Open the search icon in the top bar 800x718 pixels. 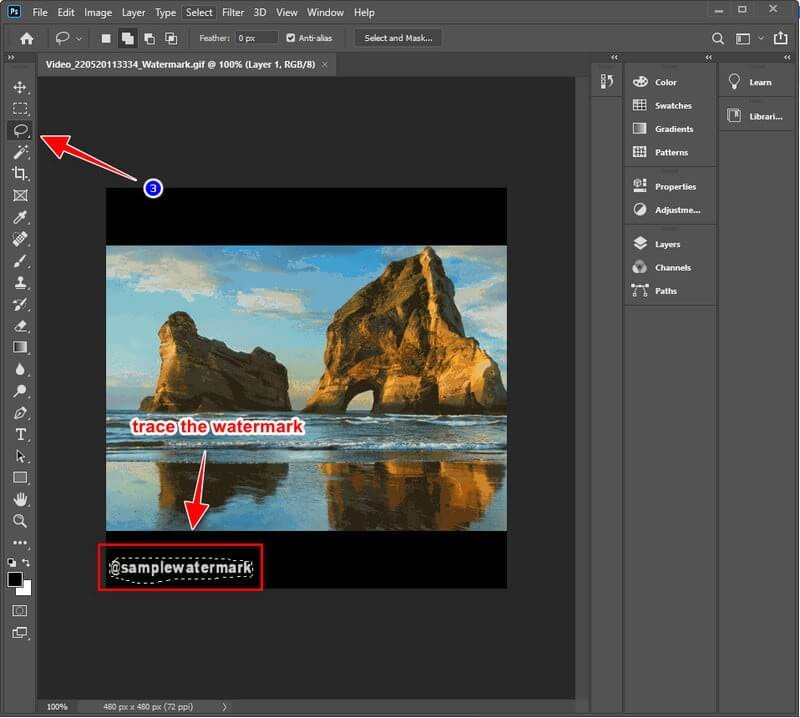pos(718,37)
